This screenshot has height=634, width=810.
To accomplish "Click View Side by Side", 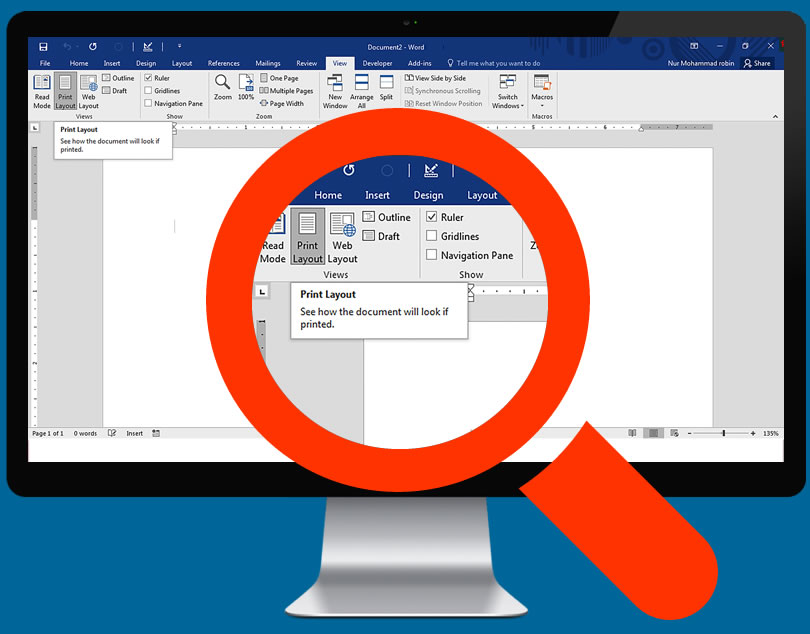I will tap(435, 78).
